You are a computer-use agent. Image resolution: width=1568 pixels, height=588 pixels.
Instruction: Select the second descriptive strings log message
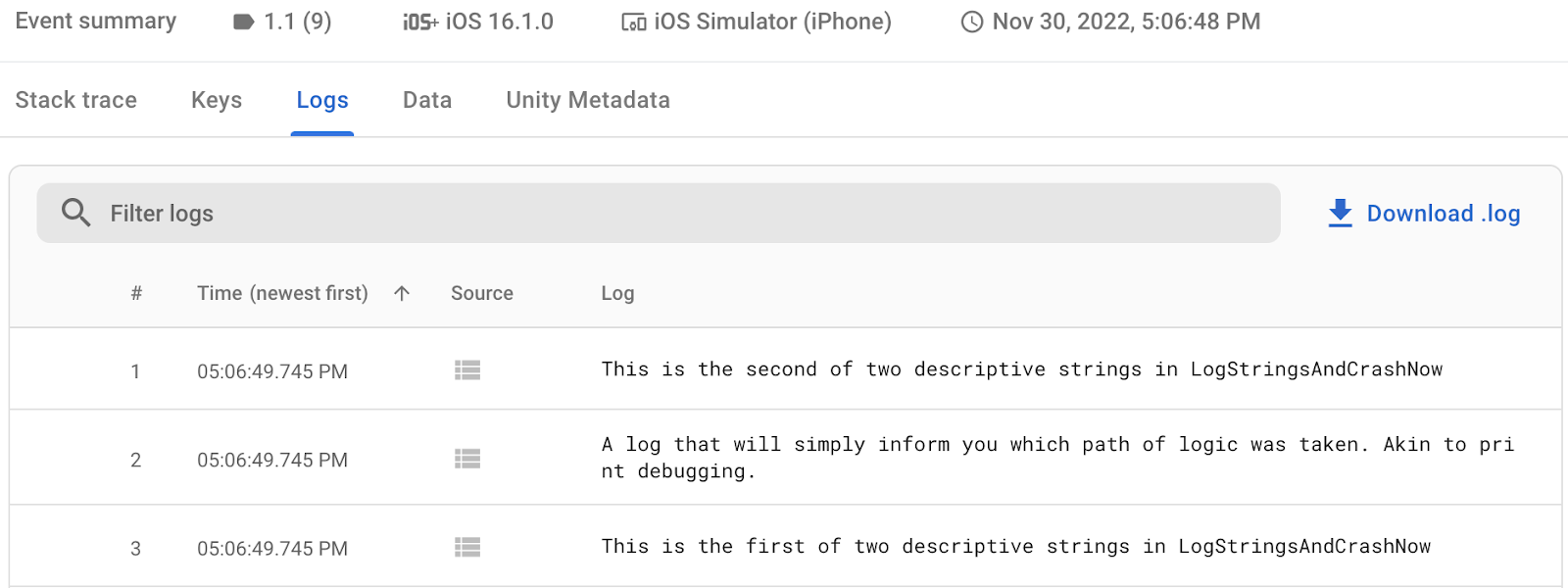(1021, 369)
